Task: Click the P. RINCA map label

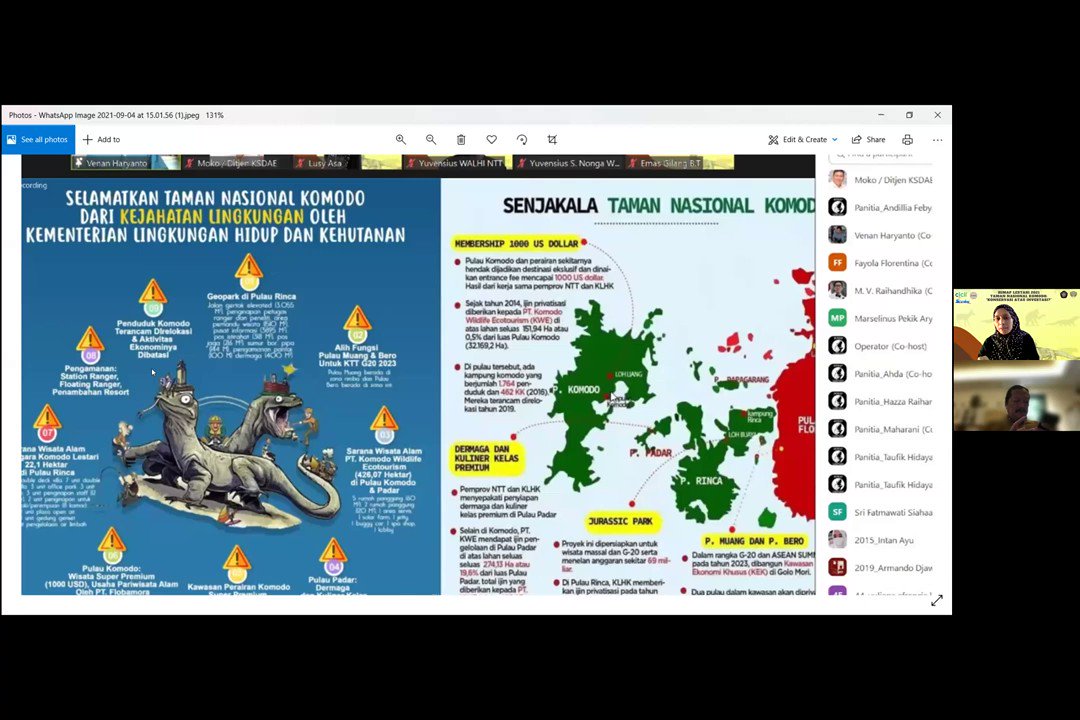Action: pos(701,481)
